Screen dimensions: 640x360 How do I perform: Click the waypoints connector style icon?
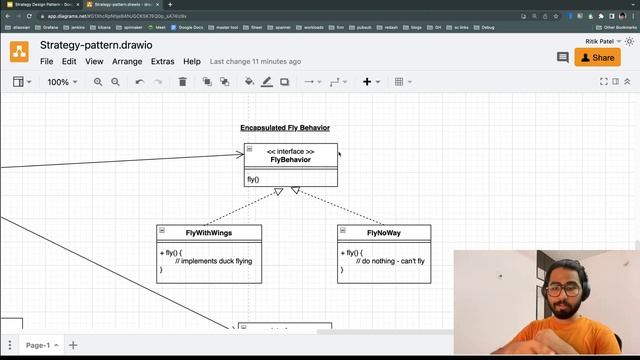pos(335,82)
